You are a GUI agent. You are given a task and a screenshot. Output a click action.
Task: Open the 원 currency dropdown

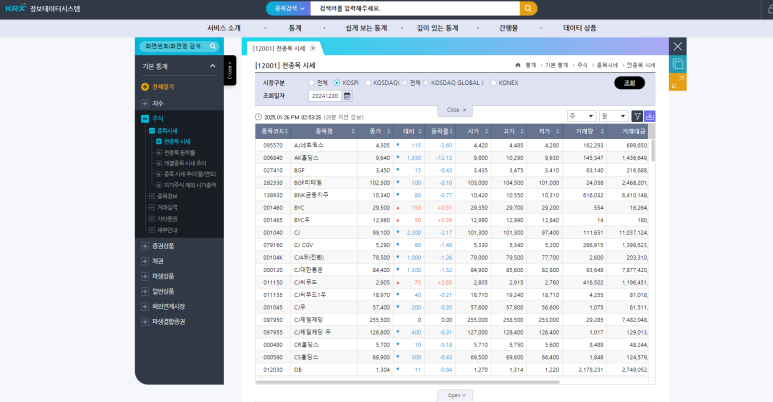pos(613,116)
